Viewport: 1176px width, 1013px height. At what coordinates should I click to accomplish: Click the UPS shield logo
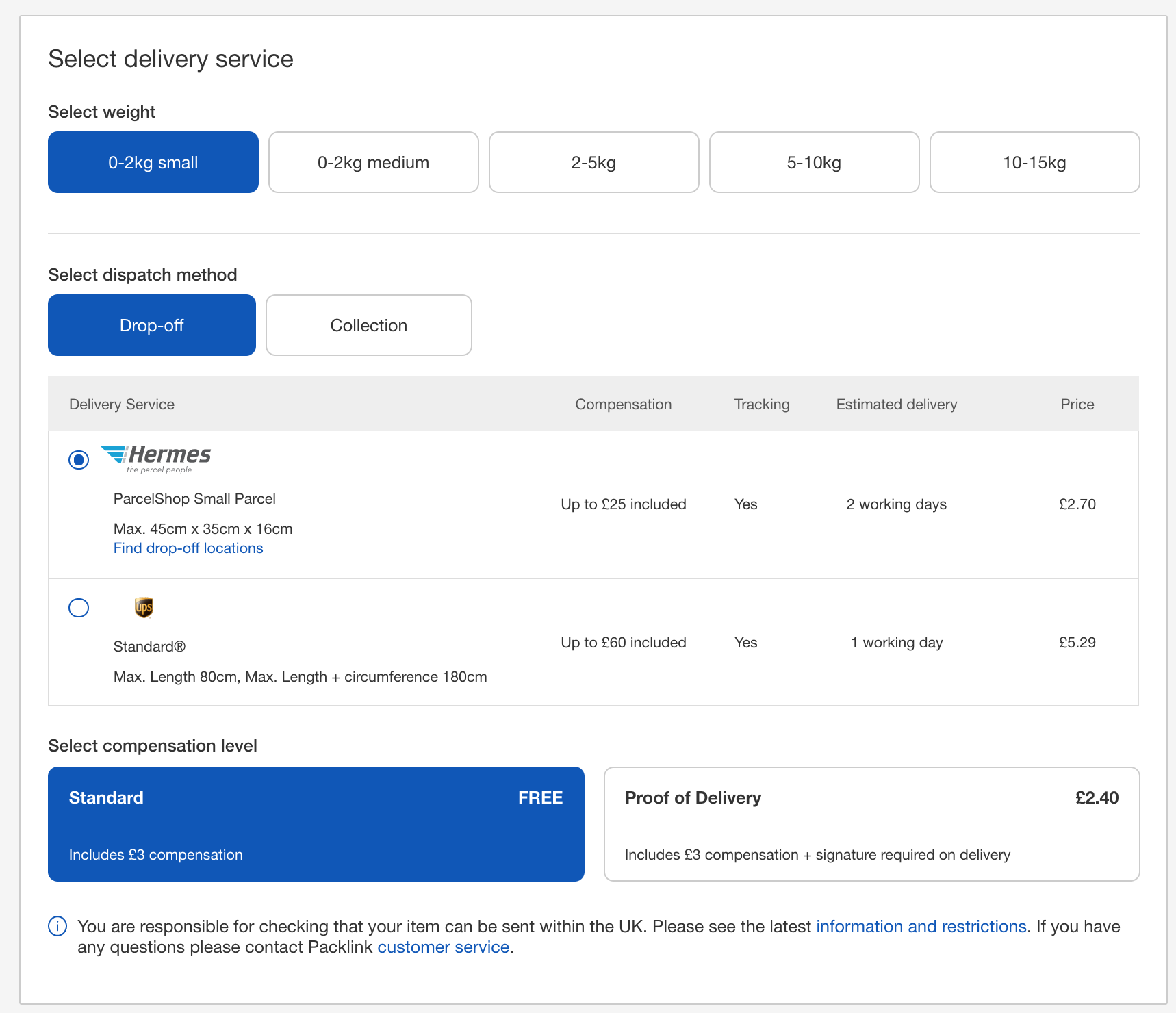tap(144, 607)
